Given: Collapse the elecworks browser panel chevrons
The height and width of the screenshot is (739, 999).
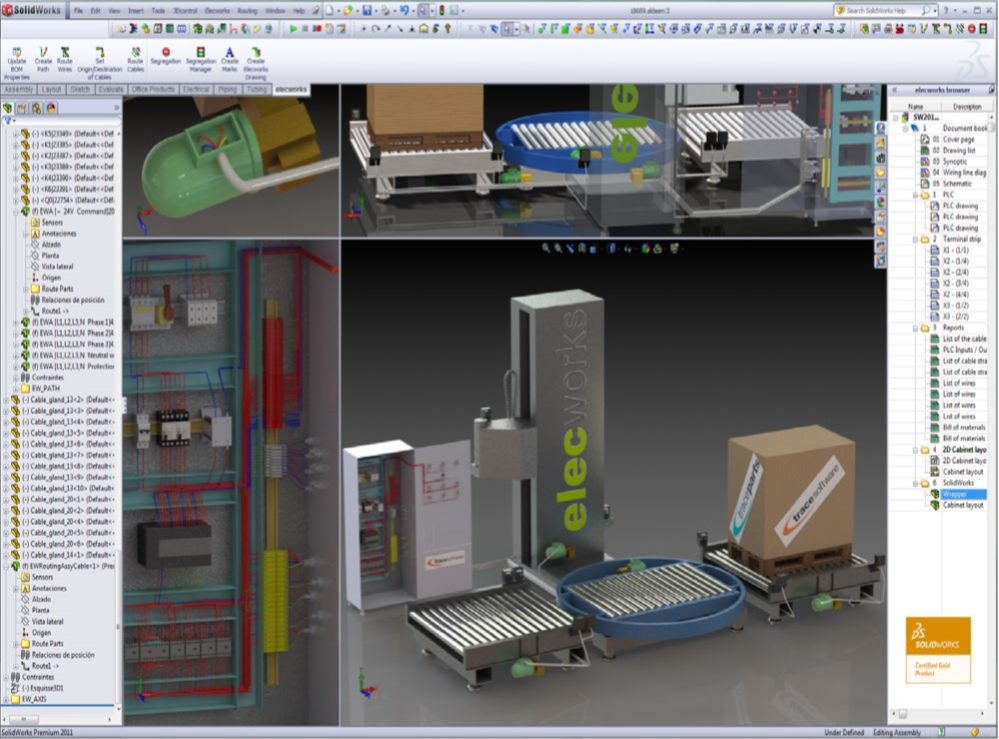Looking at the screenshot, I should pyautogui.click(x=895, y=90).
